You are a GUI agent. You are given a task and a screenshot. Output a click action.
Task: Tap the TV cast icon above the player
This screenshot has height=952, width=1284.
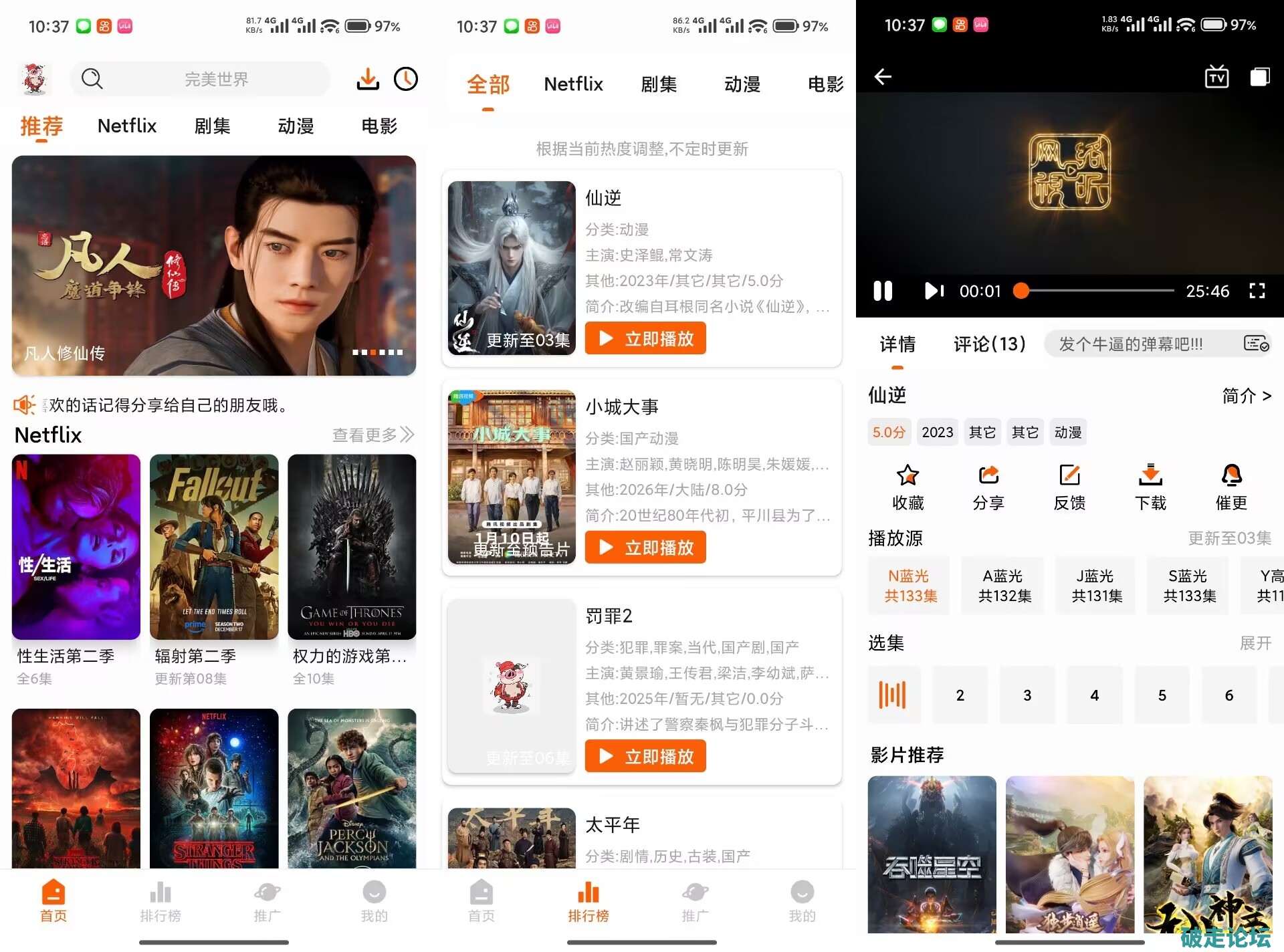pyautogui.click(x=1216, y=77)
